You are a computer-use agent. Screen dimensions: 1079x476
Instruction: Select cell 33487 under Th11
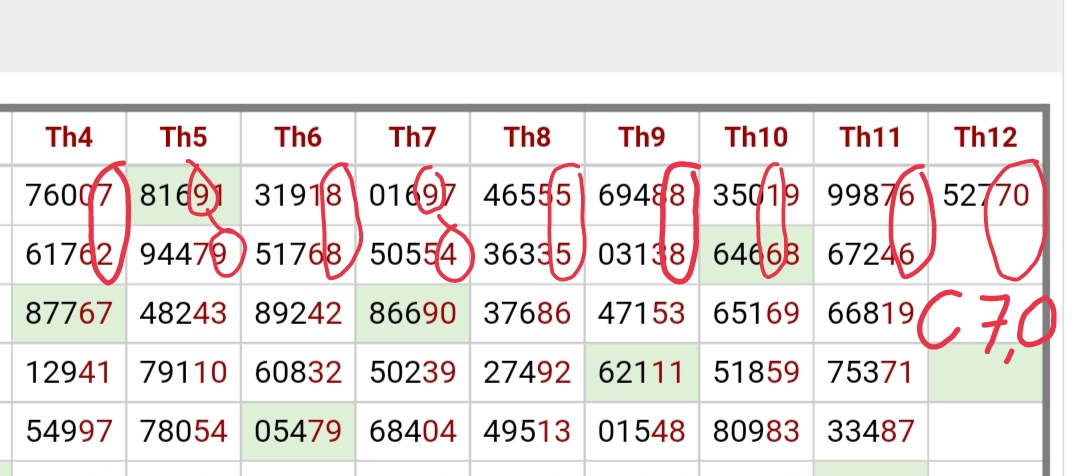click(x=870, y=432)
